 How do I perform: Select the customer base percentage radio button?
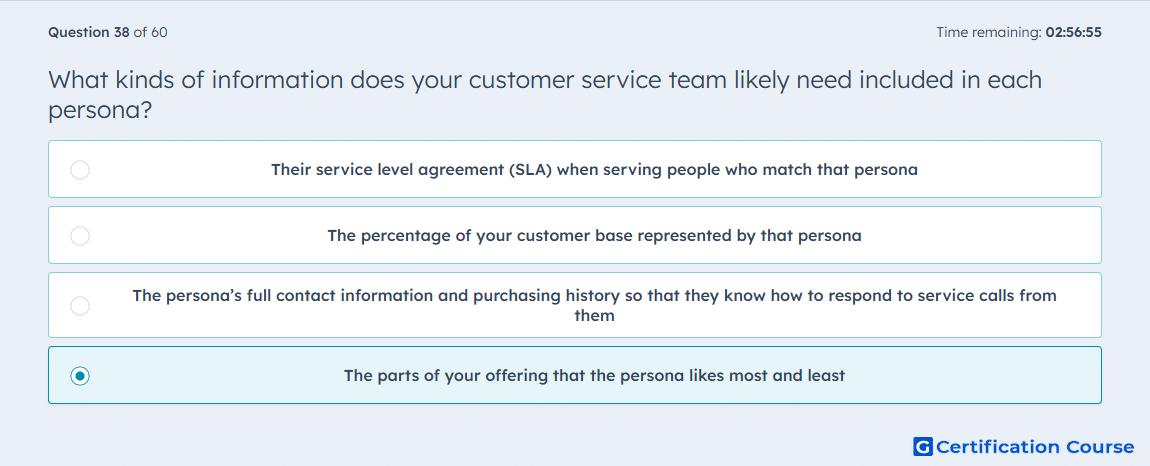[80, 236]
